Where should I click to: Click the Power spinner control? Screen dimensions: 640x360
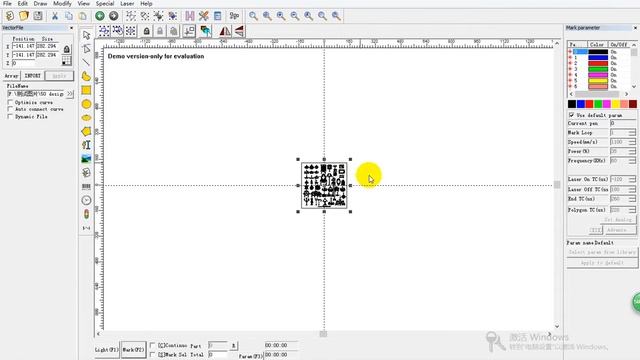point(632,151)
